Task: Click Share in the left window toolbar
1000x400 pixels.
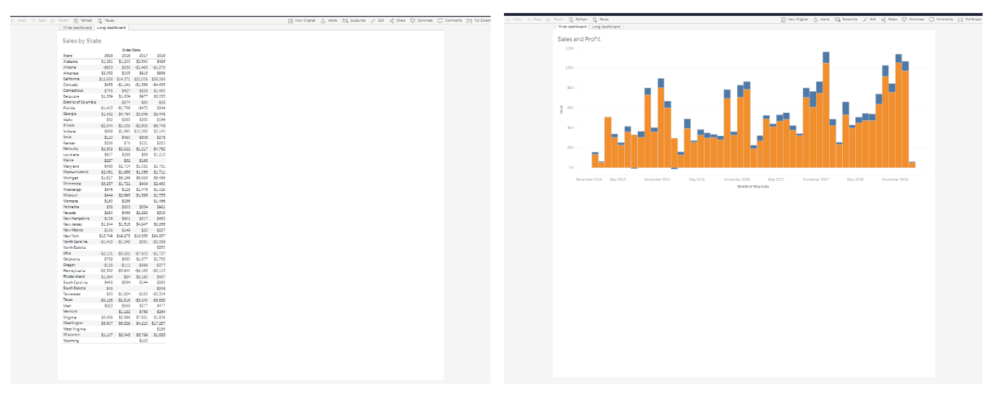Action: click(397, 20)
